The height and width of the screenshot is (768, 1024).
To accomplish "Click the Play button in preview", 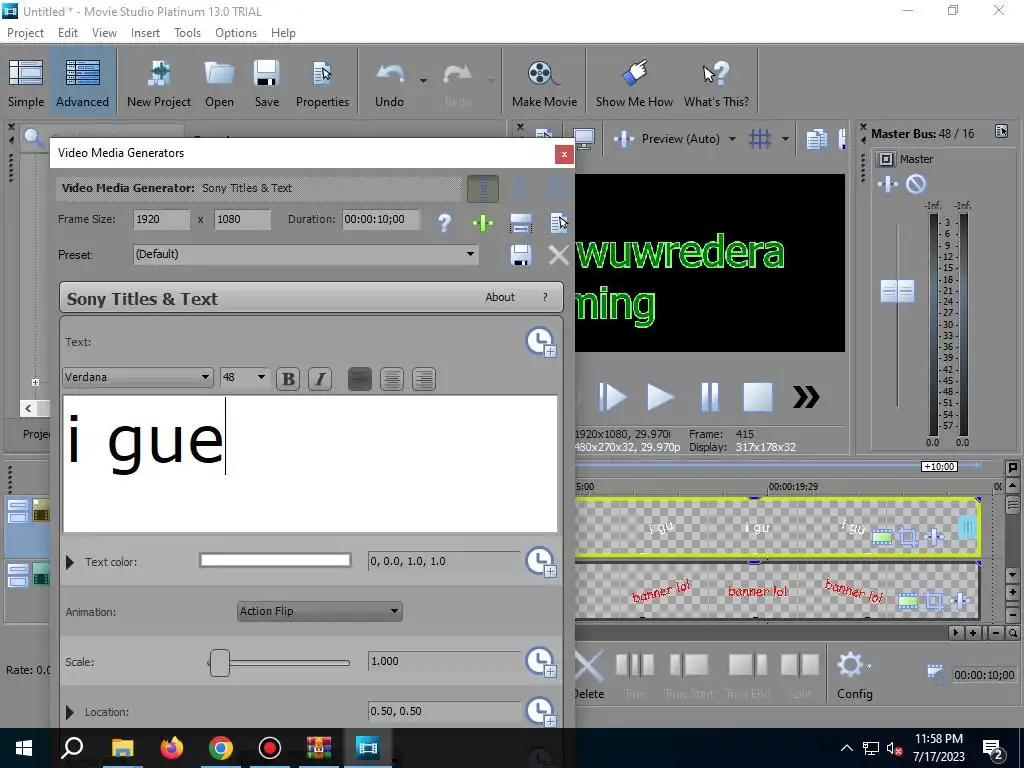I will pyautogui.click(x=660, y=397).
